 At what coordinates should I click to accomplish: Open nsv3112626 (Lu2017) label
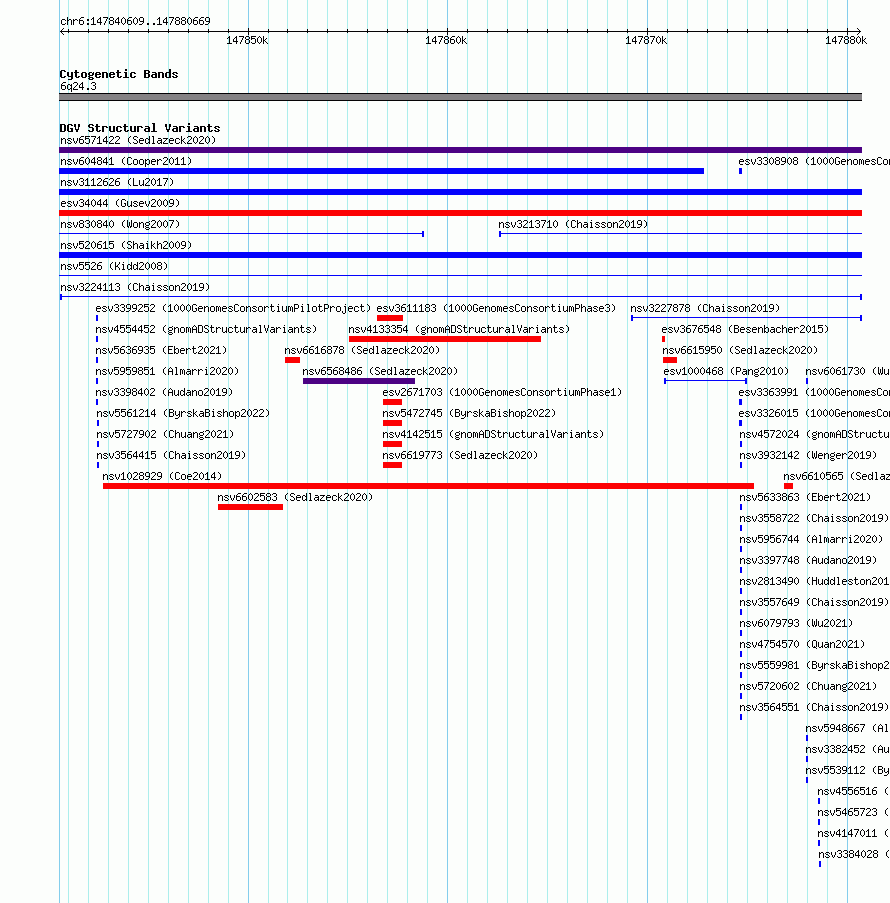117,182
